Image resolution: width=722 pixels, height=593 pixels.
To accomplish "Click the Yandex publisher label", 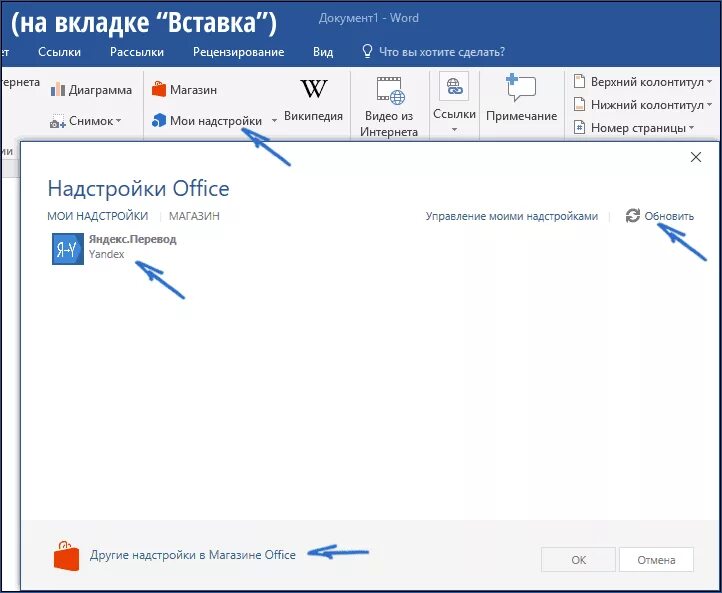I will tap(106, 254).
